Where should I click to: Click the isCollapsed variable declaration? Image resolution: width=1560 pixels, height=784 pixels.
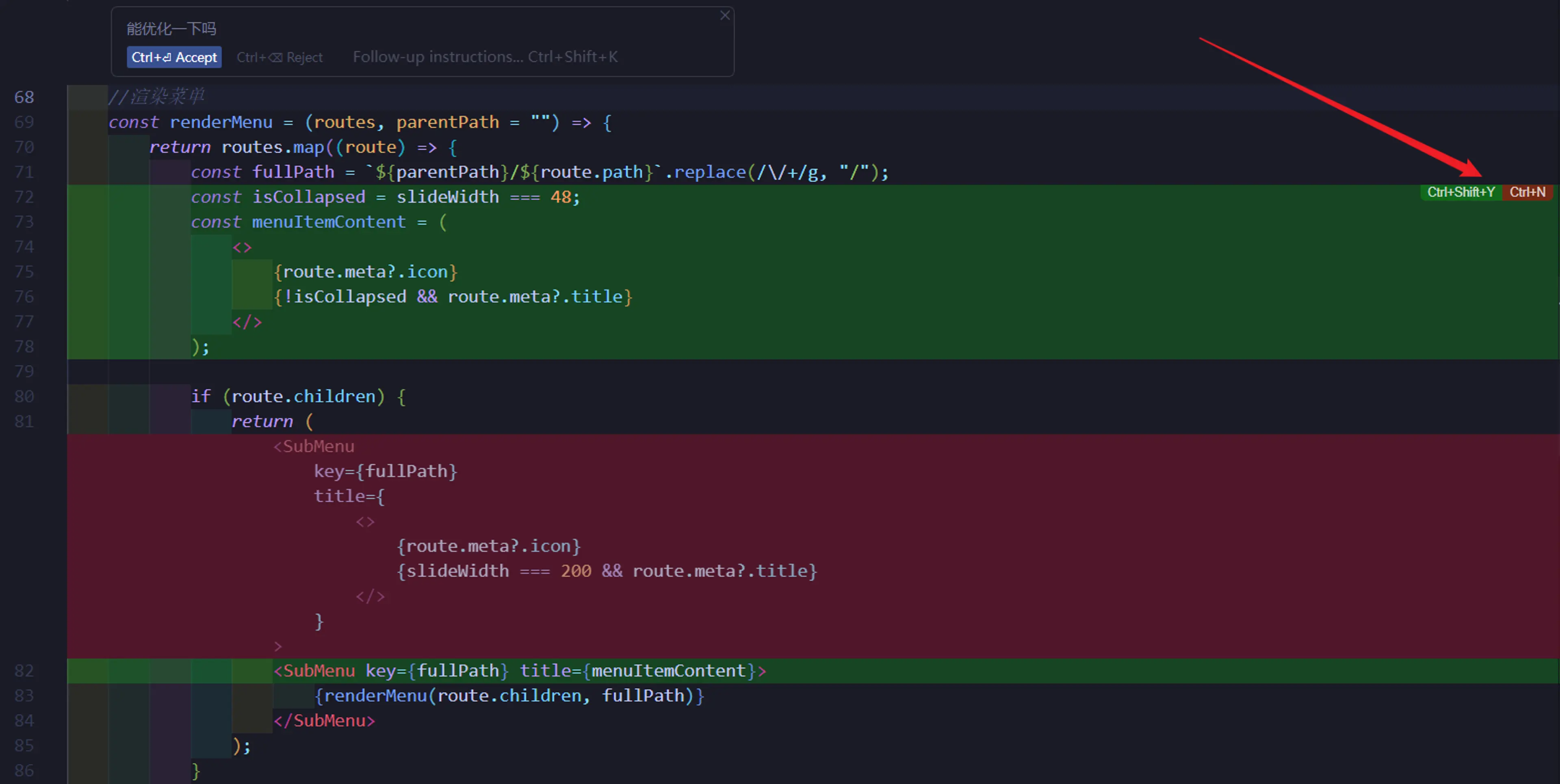tap(308, 197)
